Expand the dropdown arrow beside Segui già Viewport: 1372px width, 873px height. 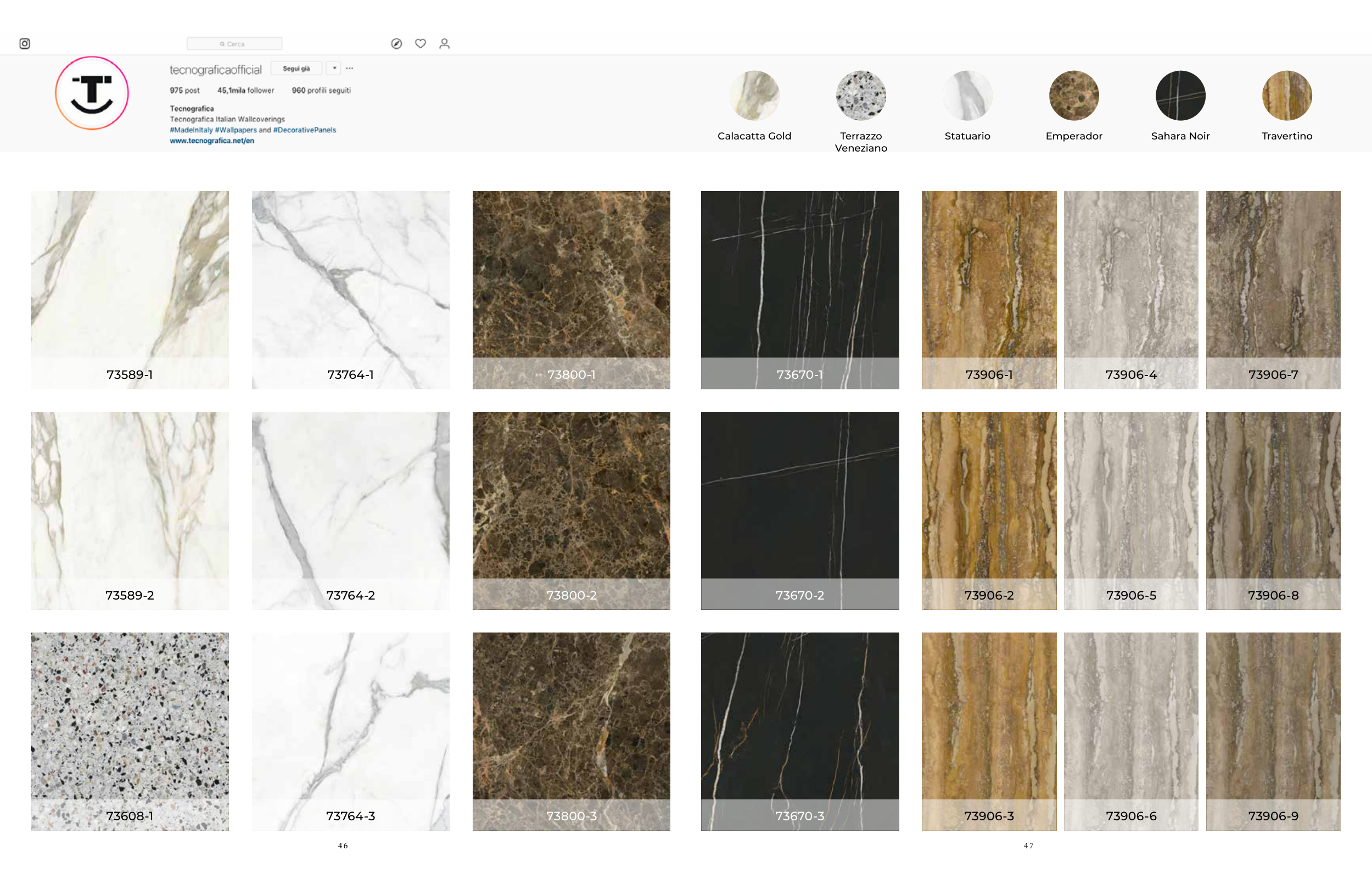pos(334,69)
